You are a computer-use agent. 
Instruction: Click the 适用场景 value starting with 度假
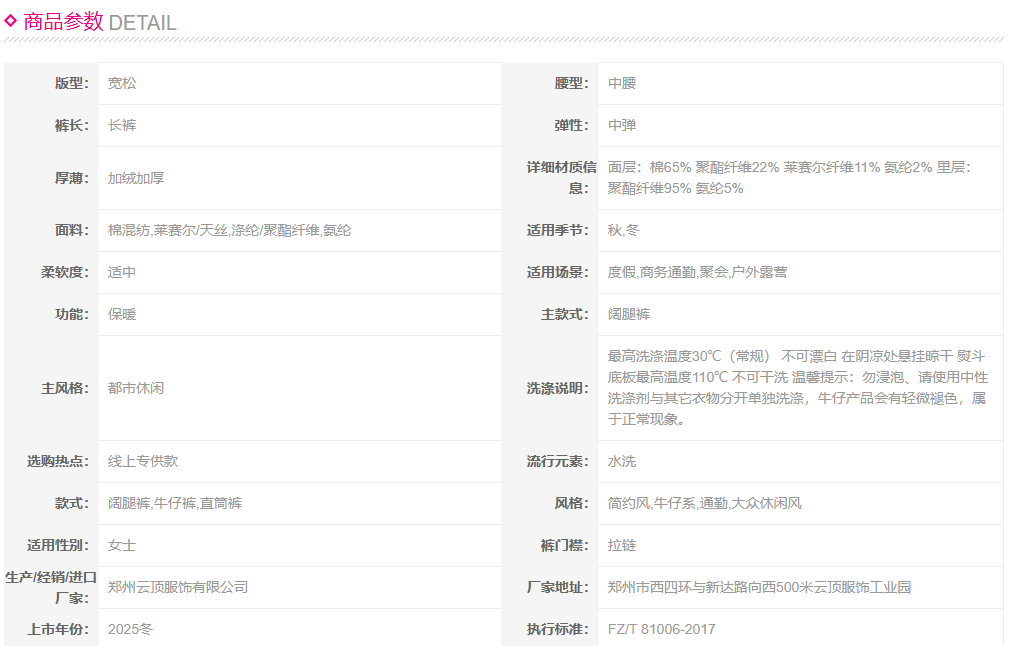click(x=697, y=272)
